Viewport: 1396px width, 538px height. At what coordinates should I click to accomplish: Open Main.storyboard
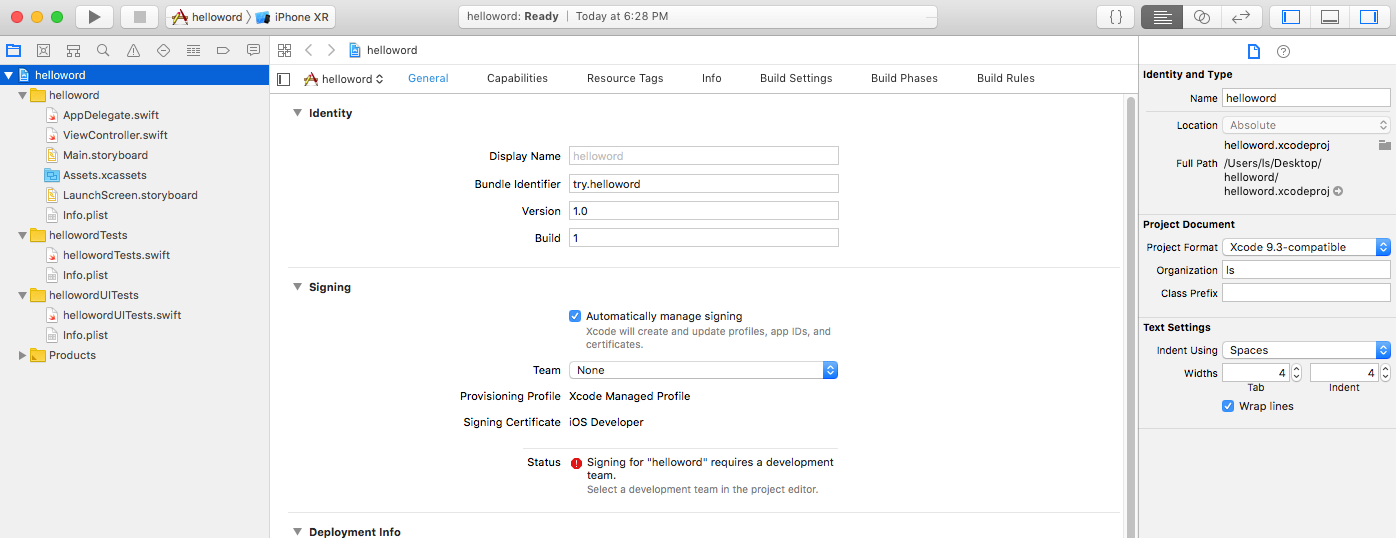click(105, 155)
